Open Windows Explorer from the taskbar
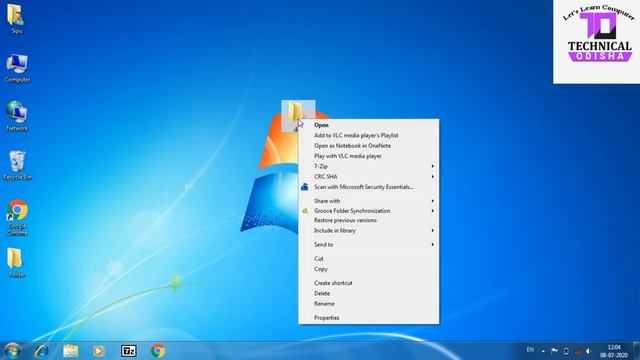The height and width of the screenshot is (360, 640). [70, 351]
